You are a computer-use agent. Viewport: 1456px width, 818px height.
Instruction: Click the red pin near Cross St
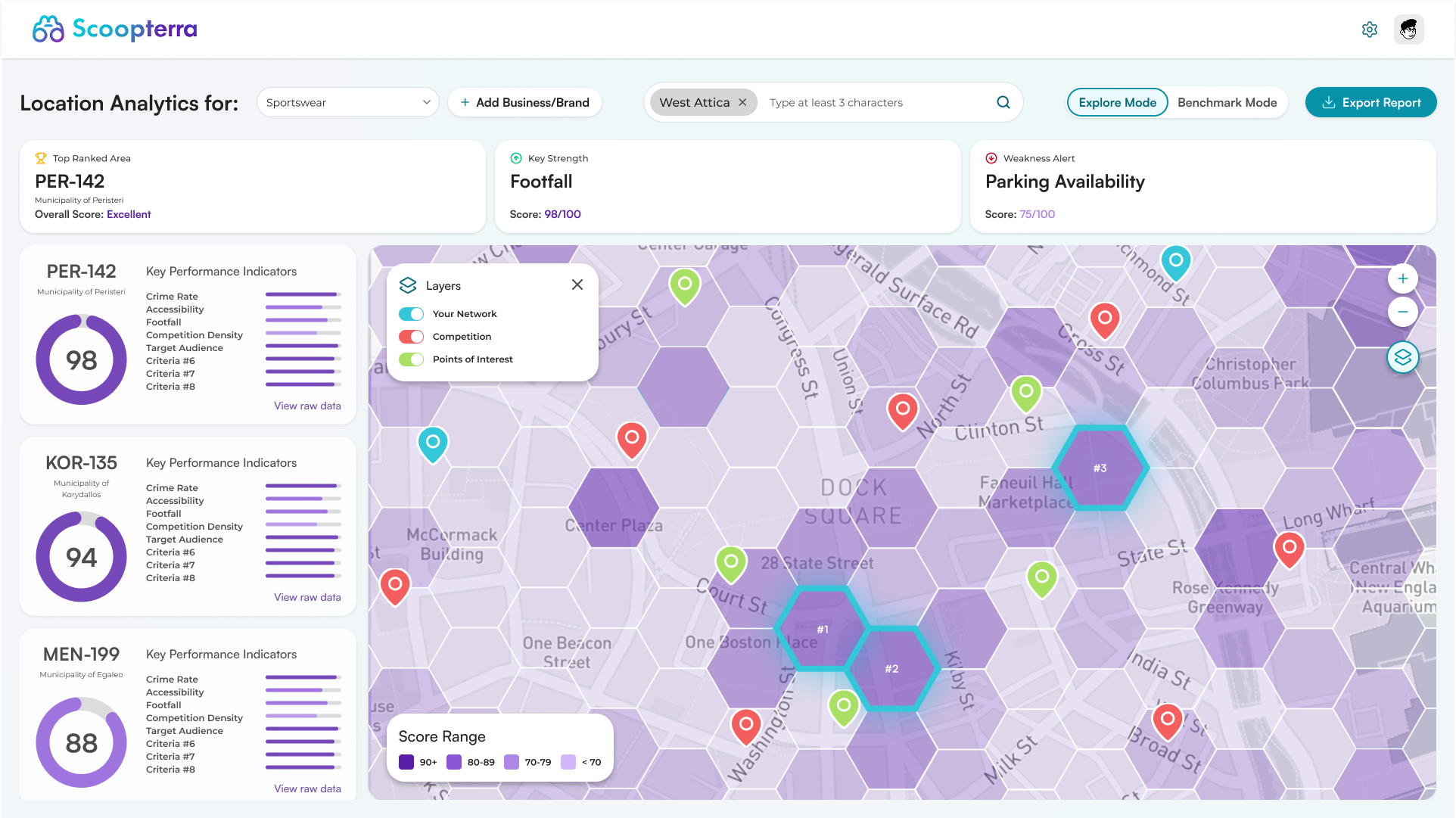pyautogui.click(x=1105, y=321)
